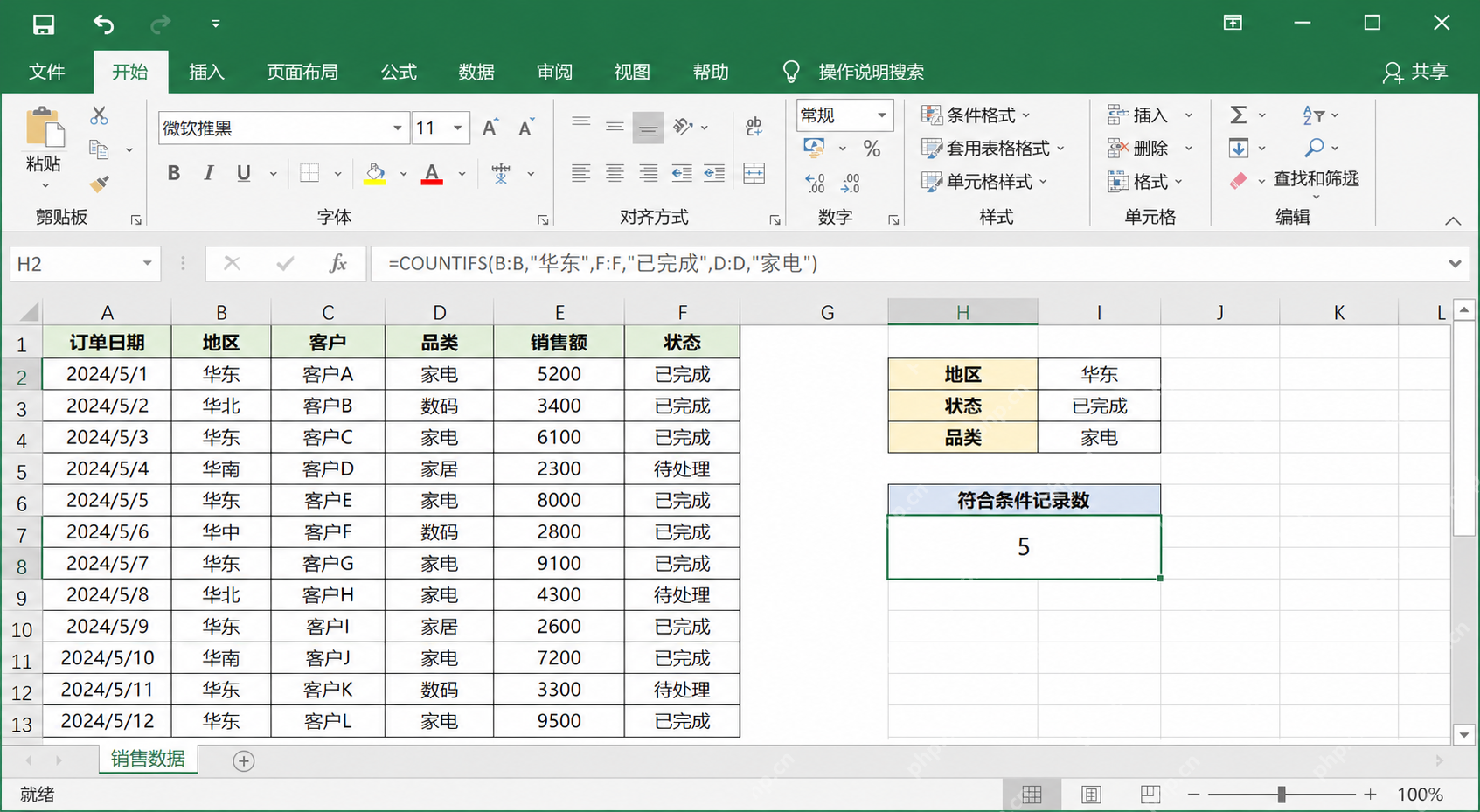Click the Clear eraser icon
Screen dimensions: 1480x812
(x=1238, y=181)
